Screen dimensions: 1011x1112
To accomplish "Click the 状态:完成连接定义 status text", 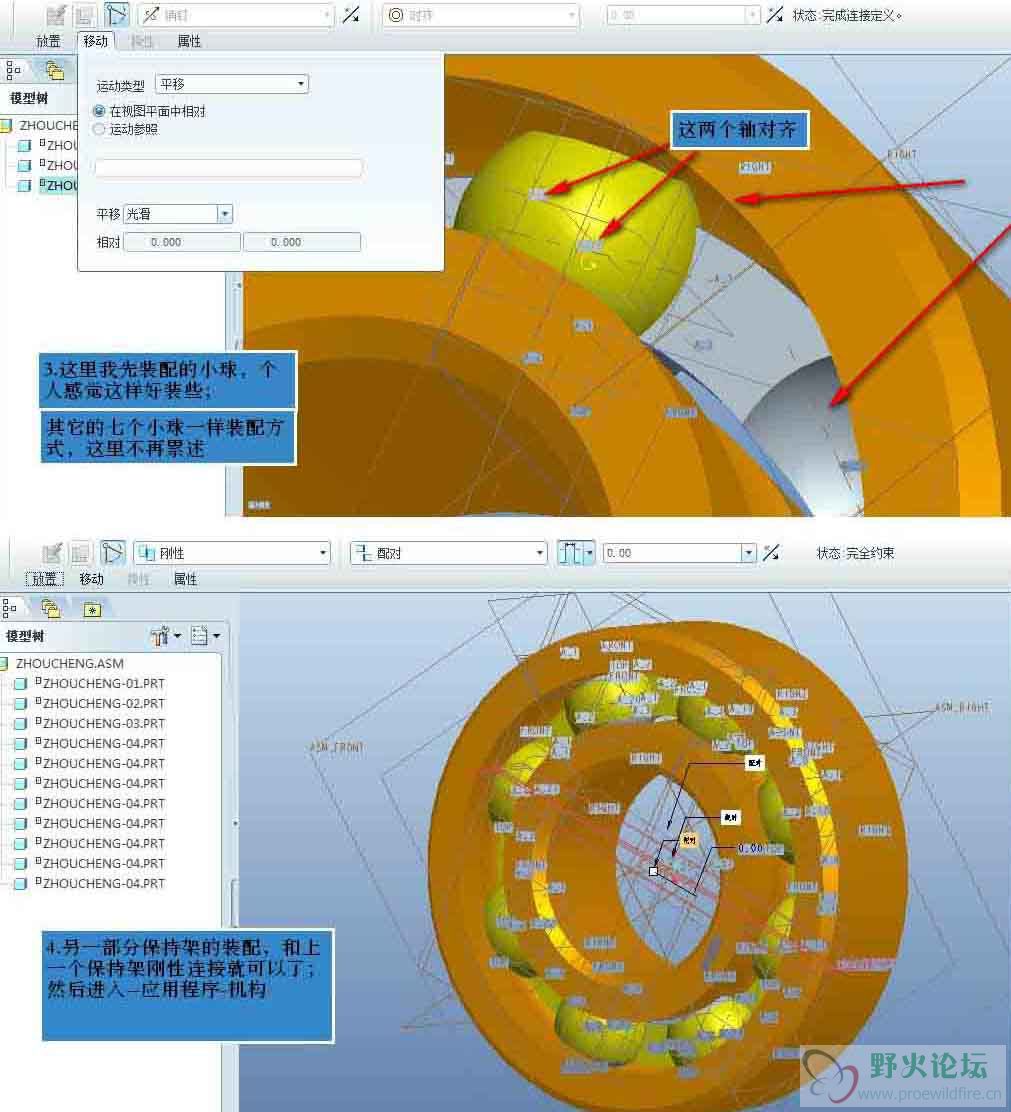I will pyautogui.click(x=847, y=16).
